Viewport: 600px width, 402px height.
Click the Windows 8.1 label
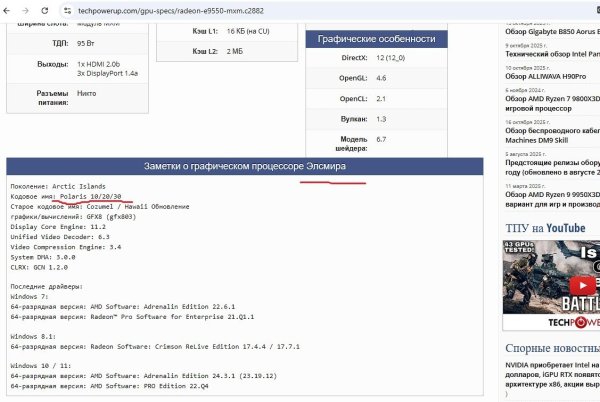33,337
